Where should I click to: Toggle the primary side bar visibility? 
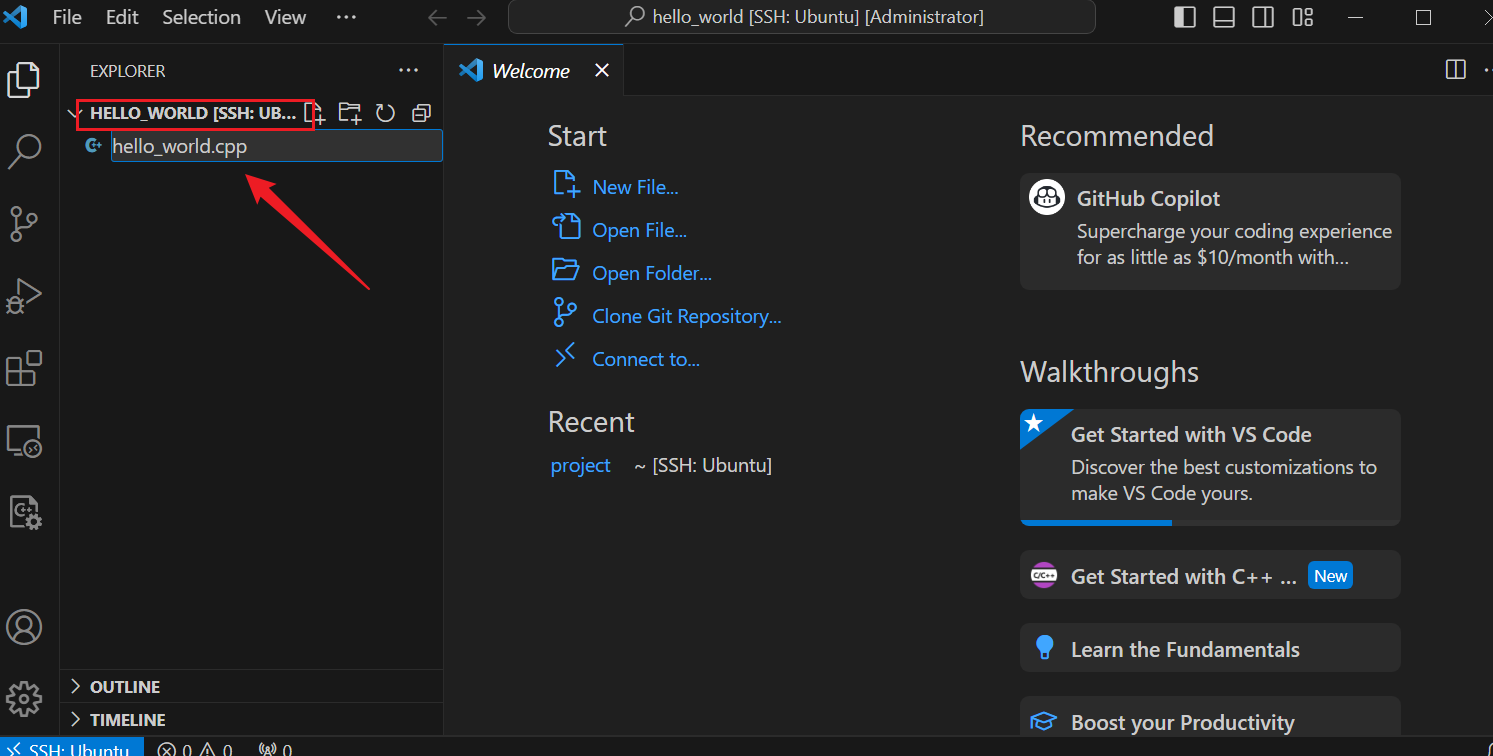(1184, 17)
